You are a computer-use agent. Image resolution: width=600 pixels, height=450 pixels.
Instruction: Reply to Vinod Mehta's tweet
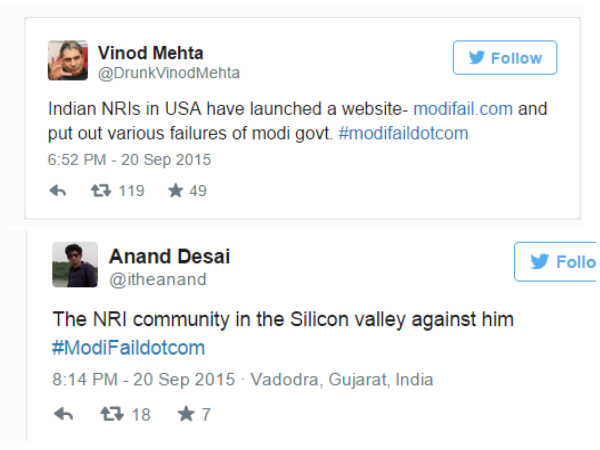tap(58, 191)
